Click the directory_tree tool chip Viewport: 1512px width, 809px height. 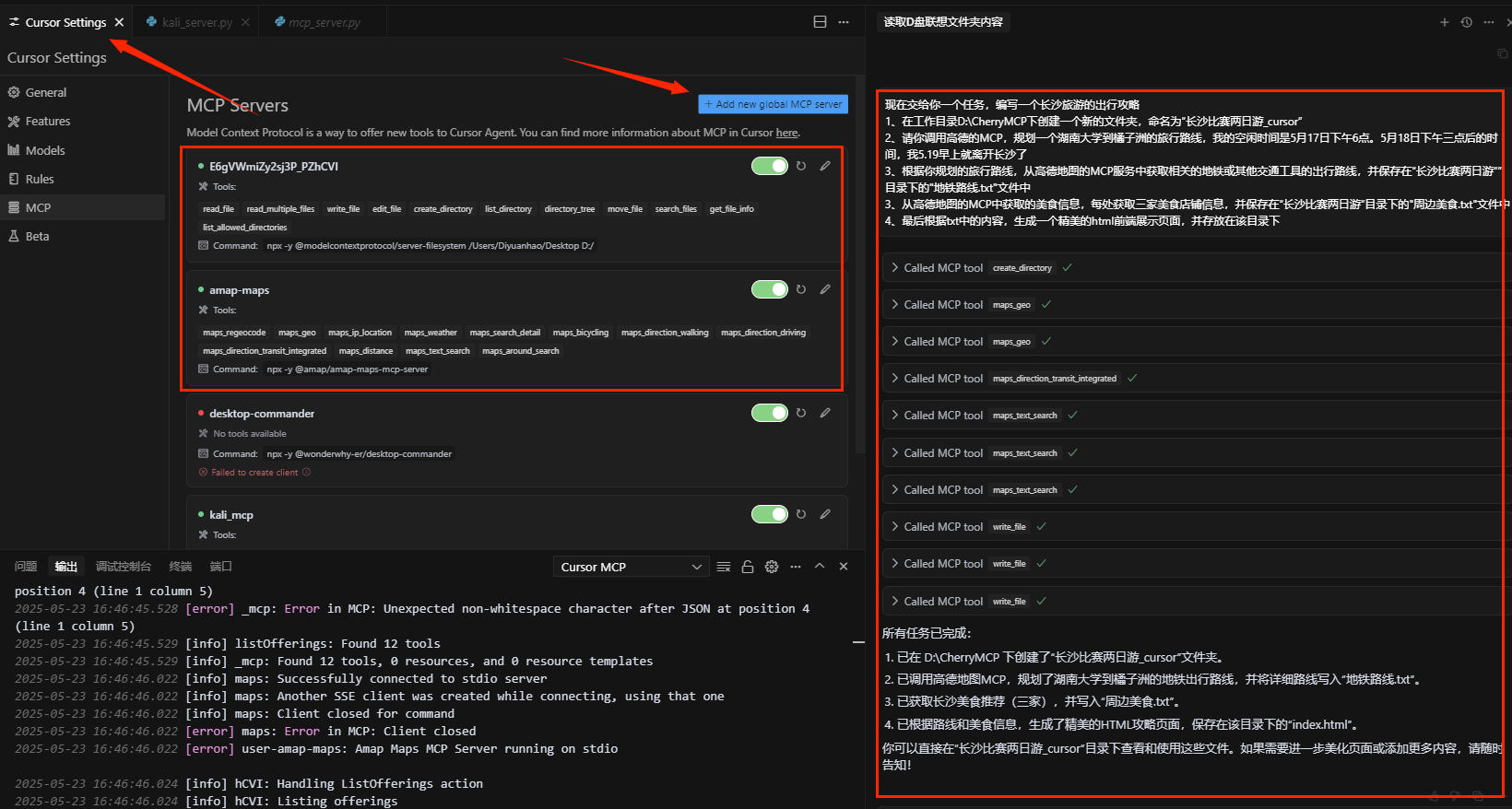coord(570,209)
